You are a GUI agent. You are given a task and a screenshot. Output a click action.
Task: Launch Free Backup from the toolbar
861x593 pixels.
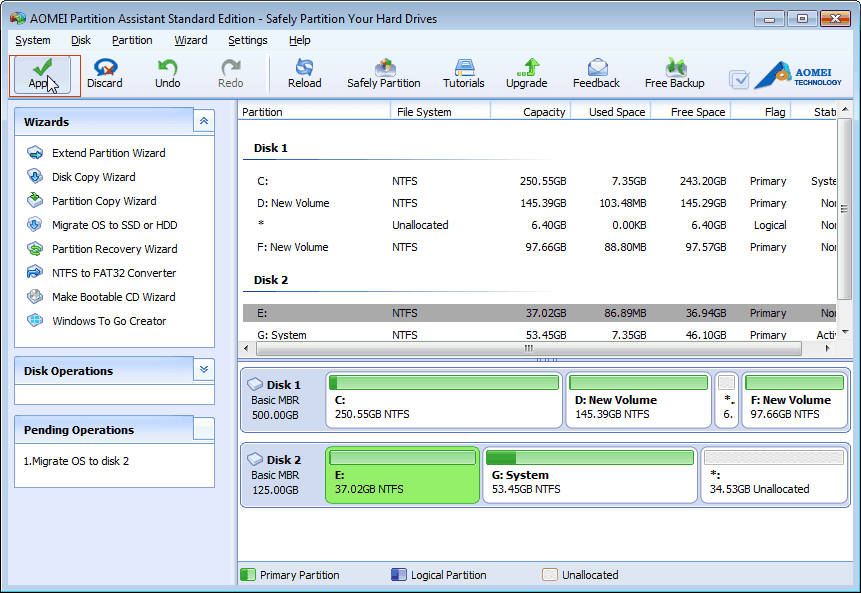coord(675,75)
